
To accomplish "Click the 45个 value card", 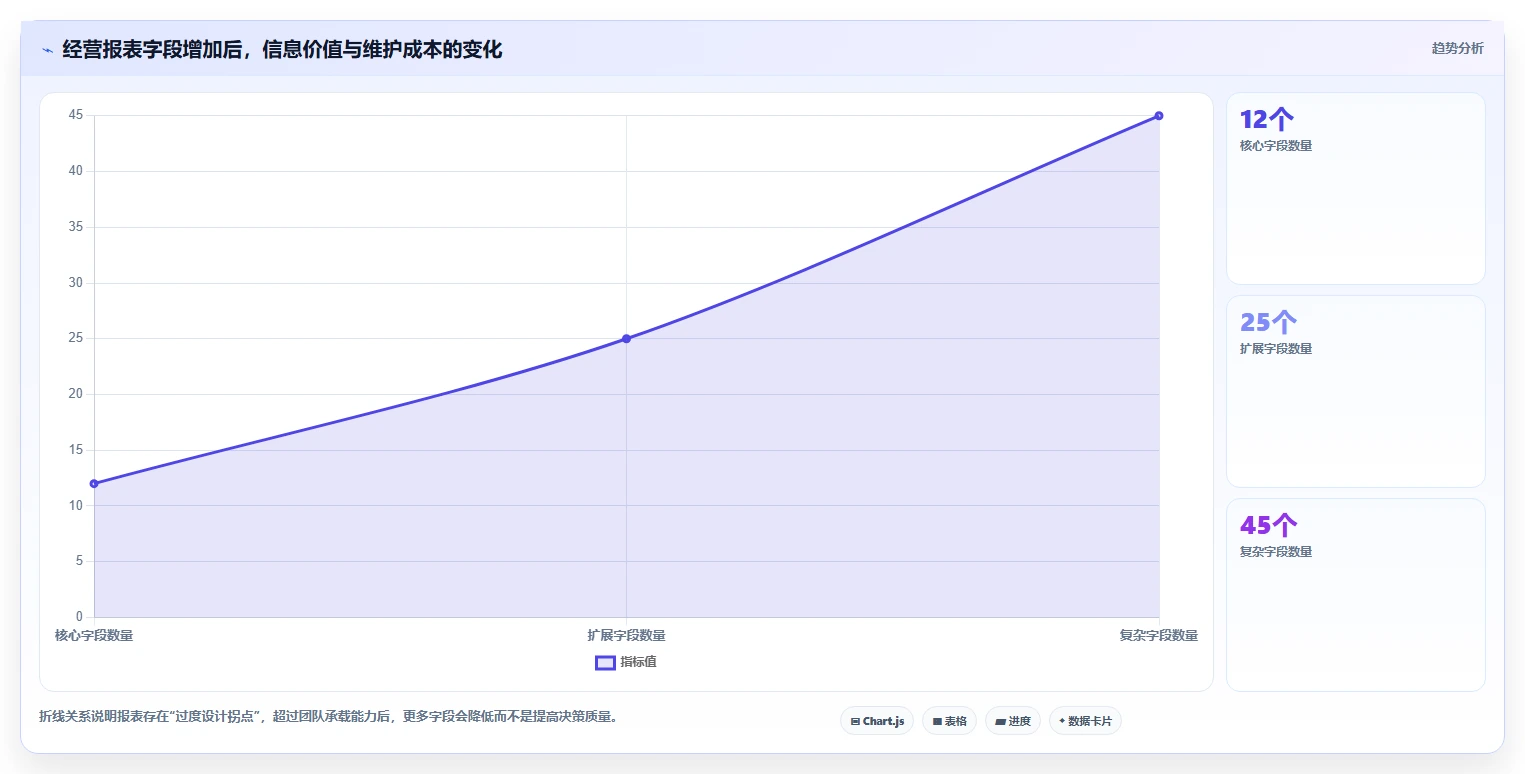I will pyautogui.click(x=1355, y=595).
